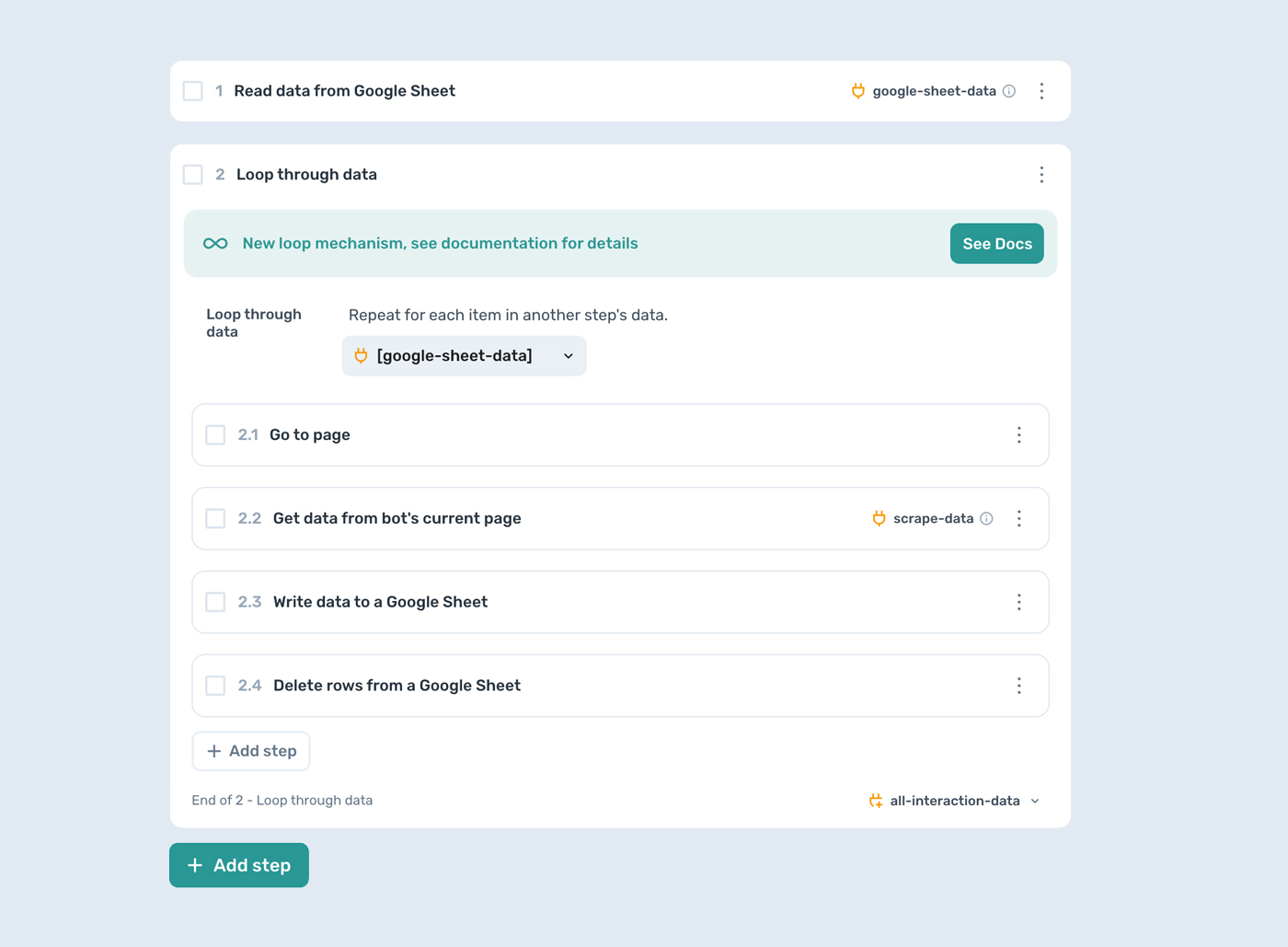Click the infinity loop icon in the banner
The image size is (1288, 947).
point(214,243)
